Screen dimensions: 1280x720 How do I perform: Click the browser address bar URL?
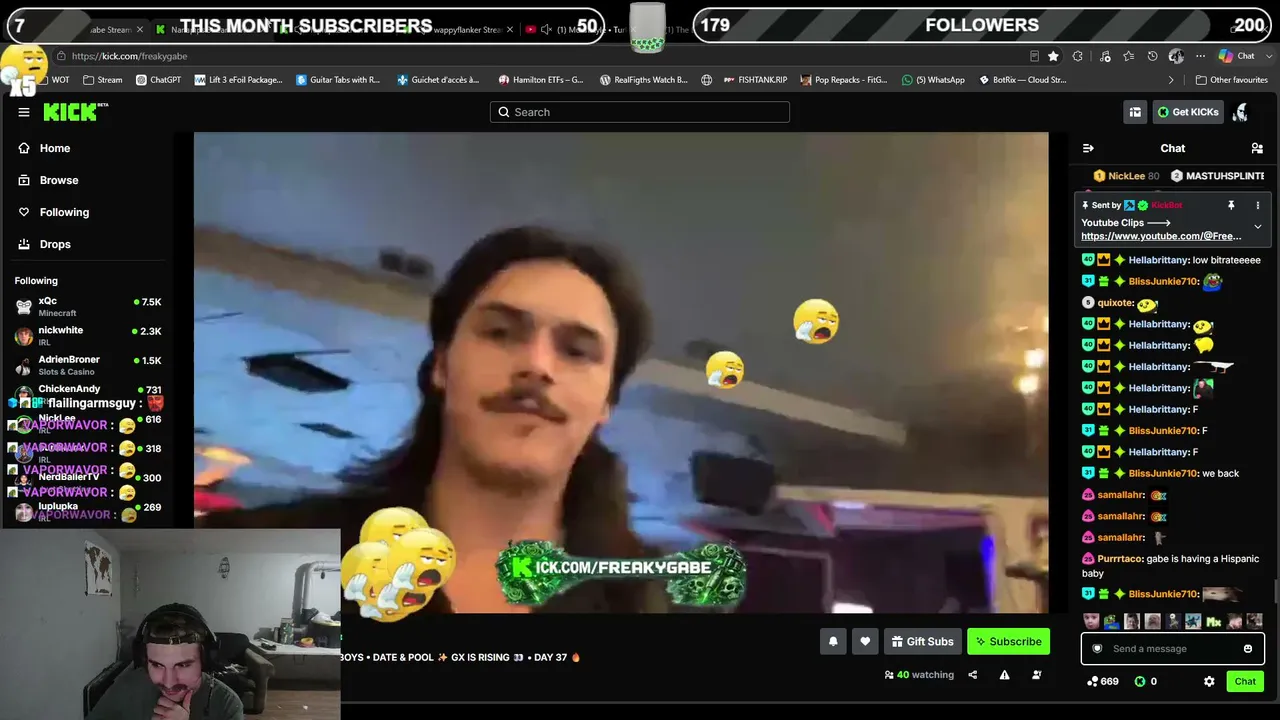click(x=129, y=56)
